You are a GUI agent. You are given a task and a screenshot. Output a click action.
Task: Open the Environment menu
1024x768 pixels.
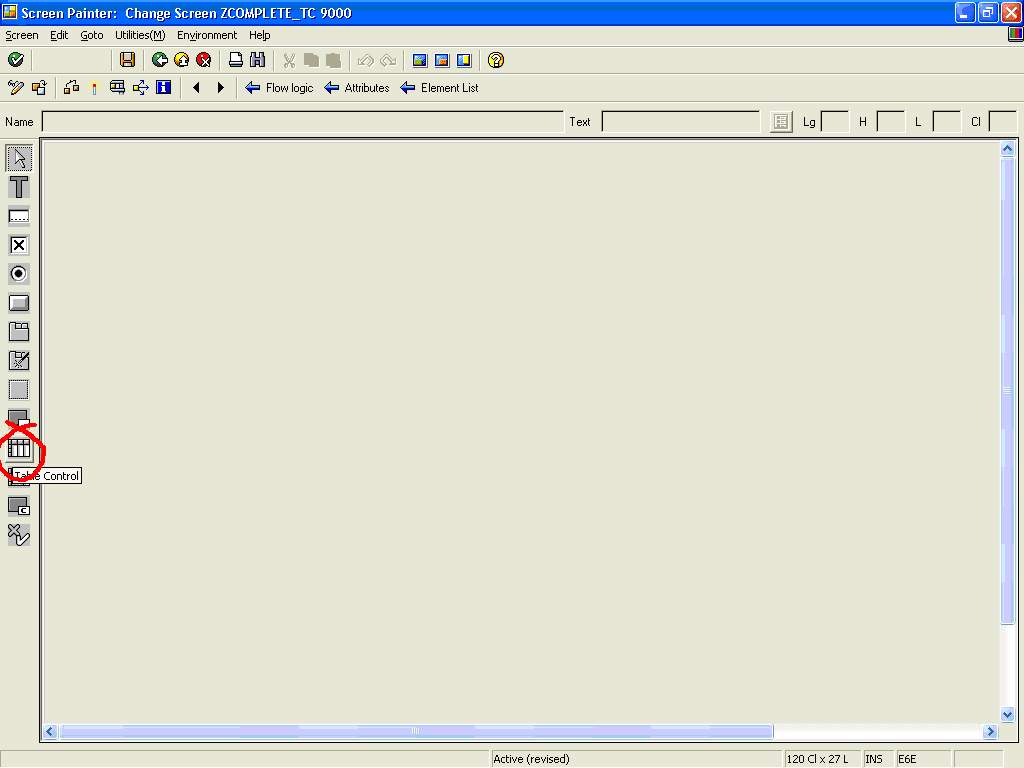point(206,35)
